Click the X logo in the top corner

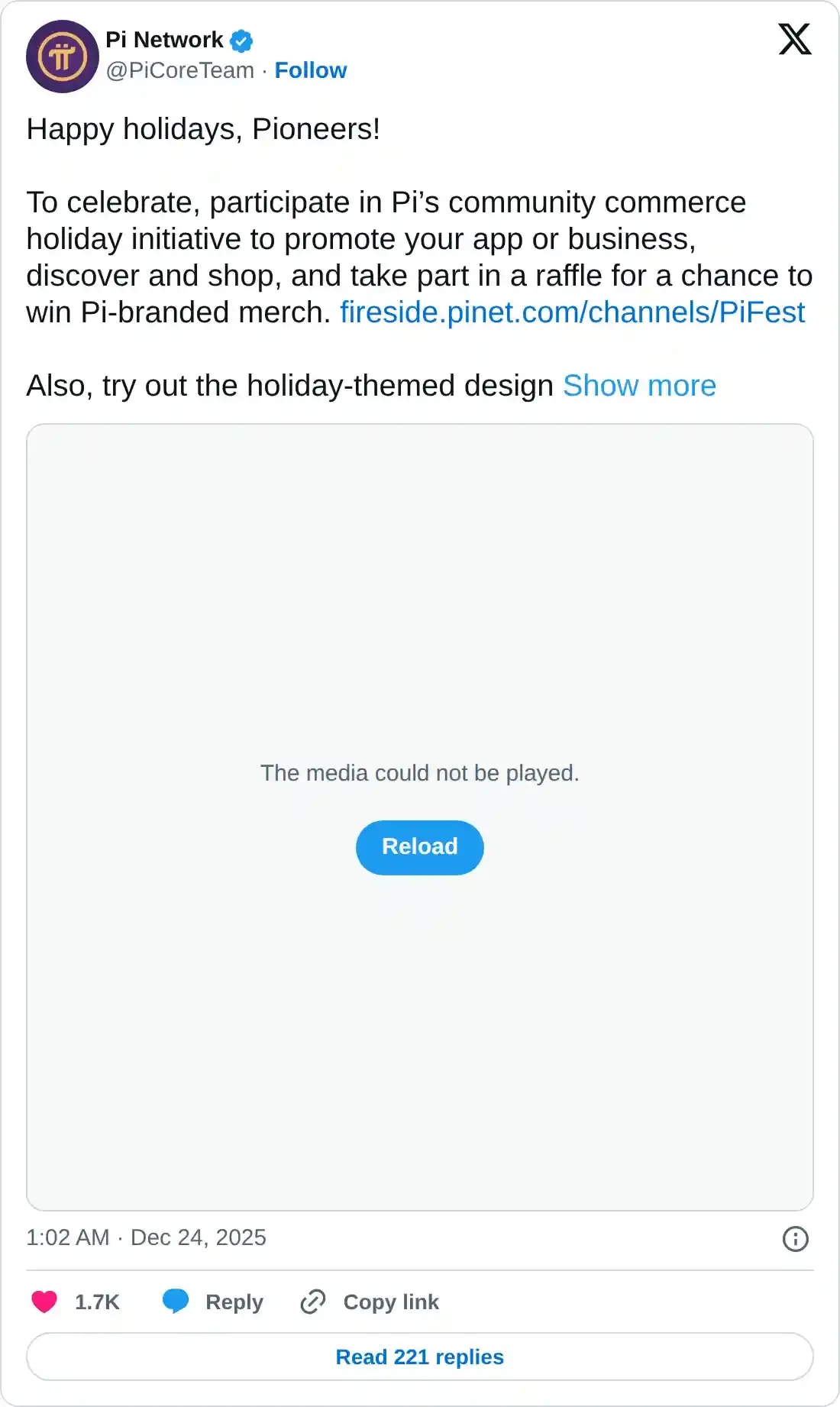coord(795,40)
